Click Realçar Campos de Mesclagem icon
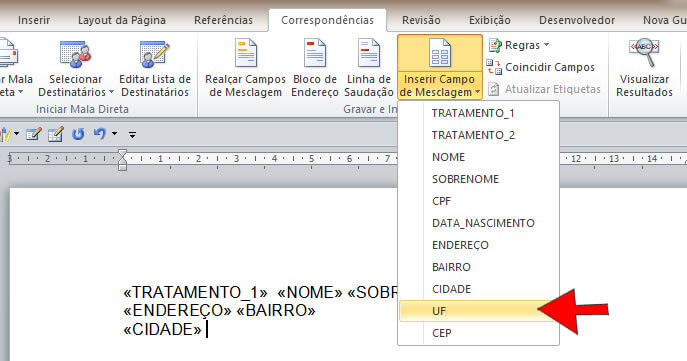The height and width of the screenshot is (361, 687). 245,53
